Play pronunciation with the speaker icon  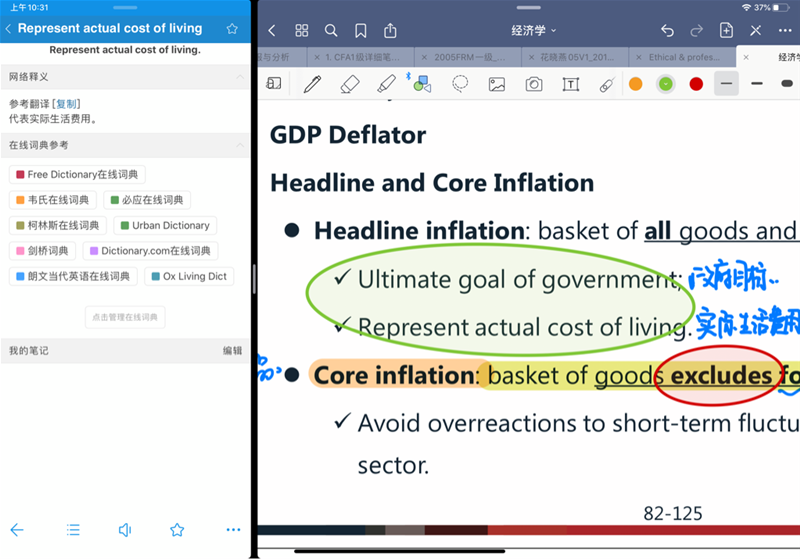(x=125, y=529)
